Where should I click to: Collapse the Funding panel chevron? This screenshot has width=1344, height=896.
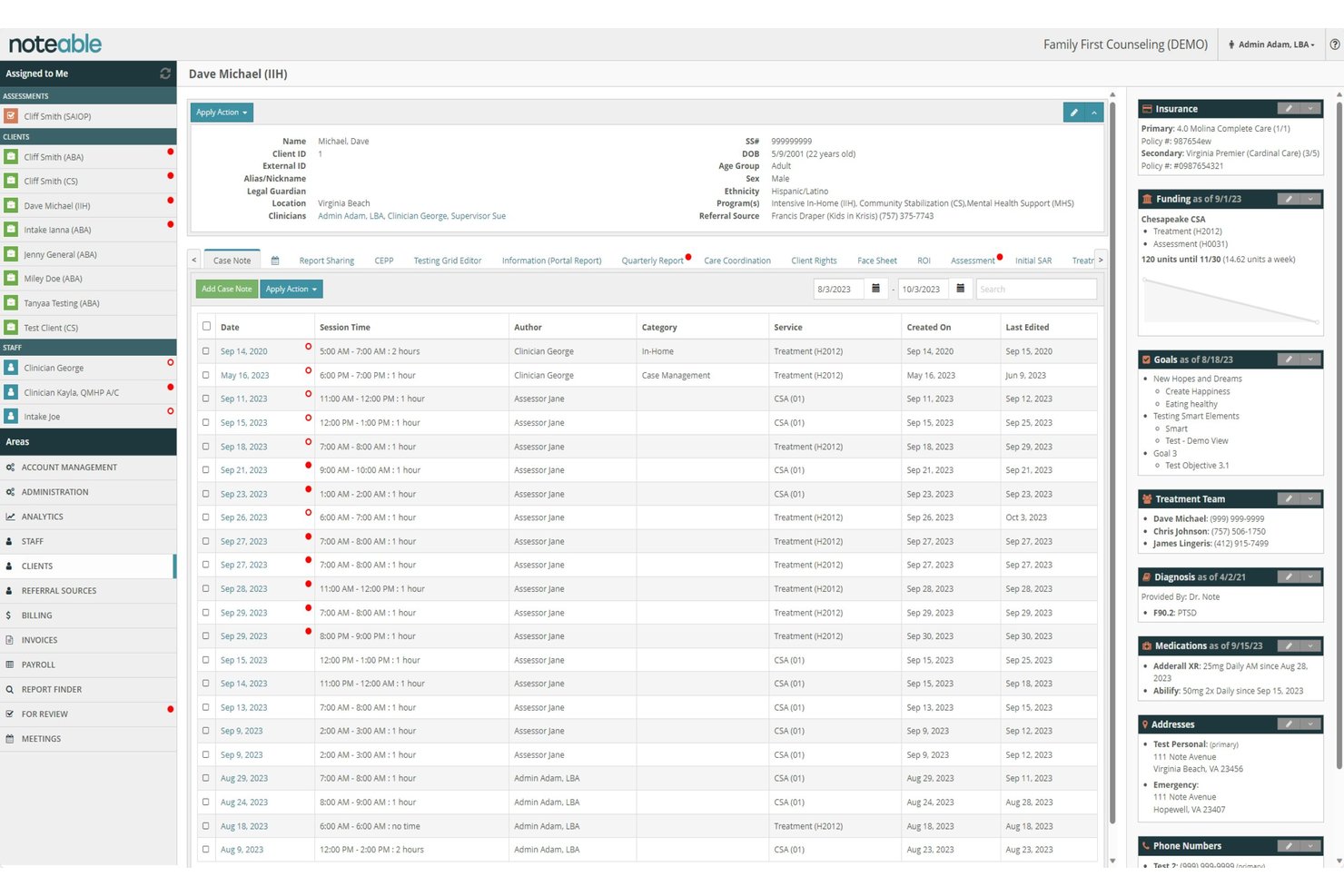coord(1310,199)
